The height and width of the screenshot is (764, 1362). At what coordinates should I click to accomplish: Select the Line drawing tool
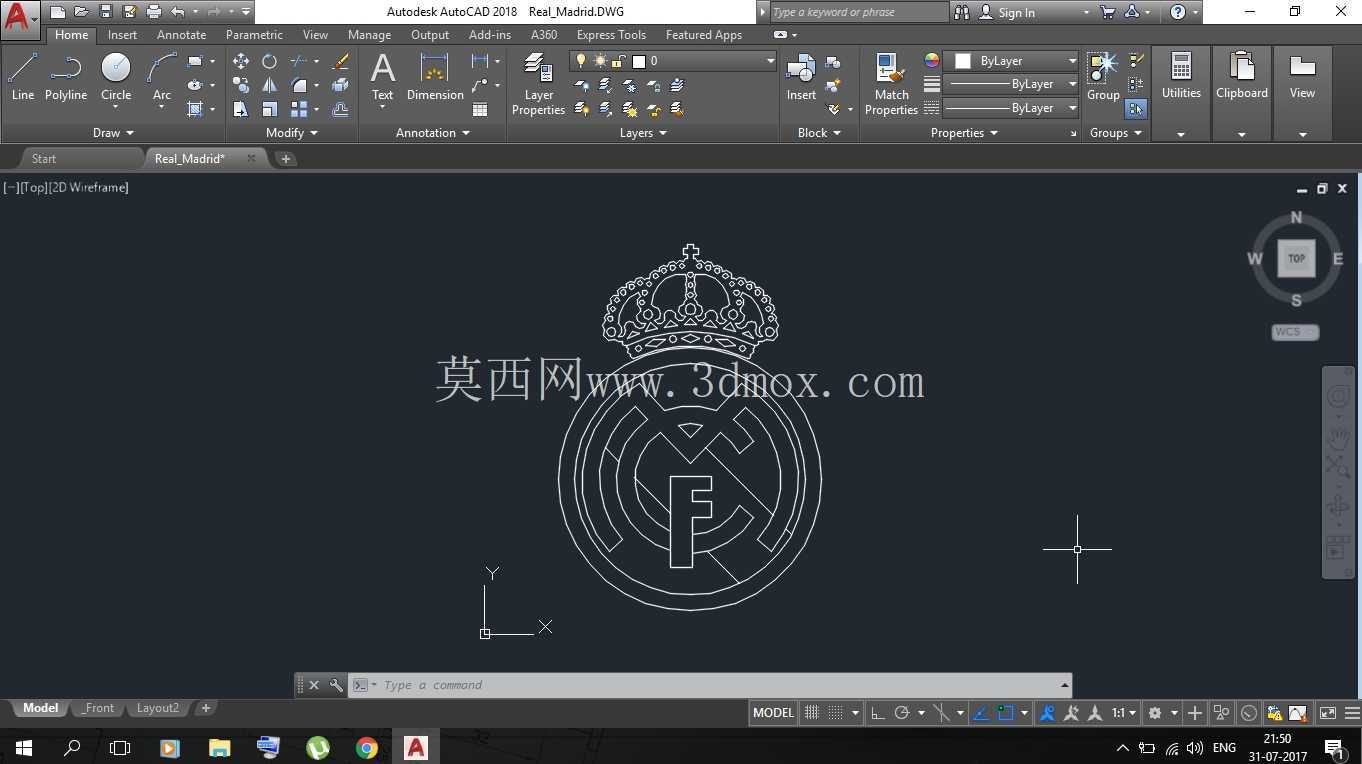coord(22,78)
